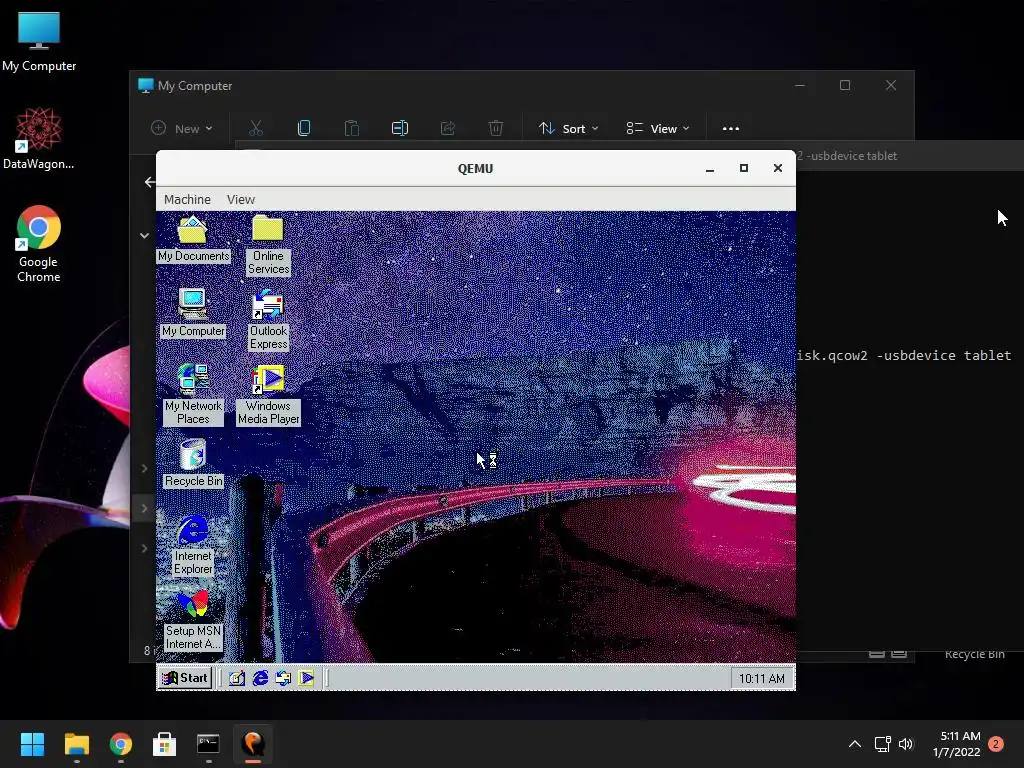Open DataWagon shortcut on host desktop
The image size is (1024, 768).
[x=39, y=139]
